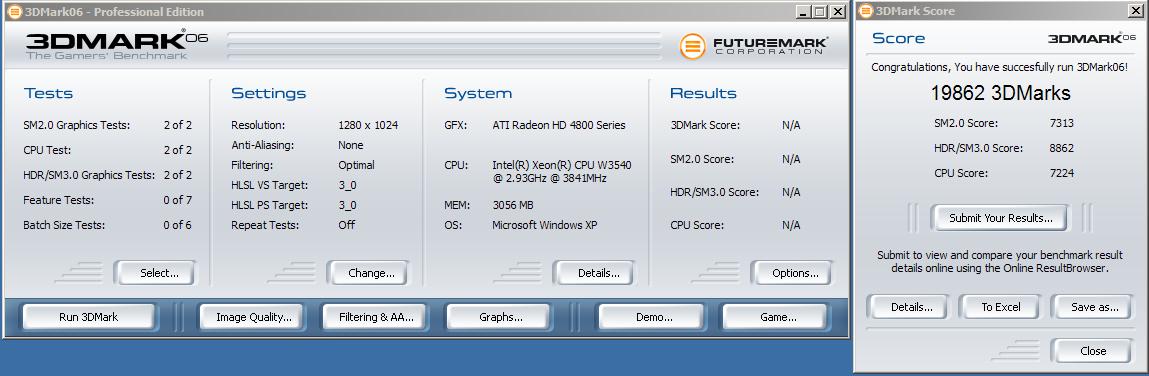Click the "Results" section heading
The height and width of the screenshot is (376, 1149).
(703, 93)
